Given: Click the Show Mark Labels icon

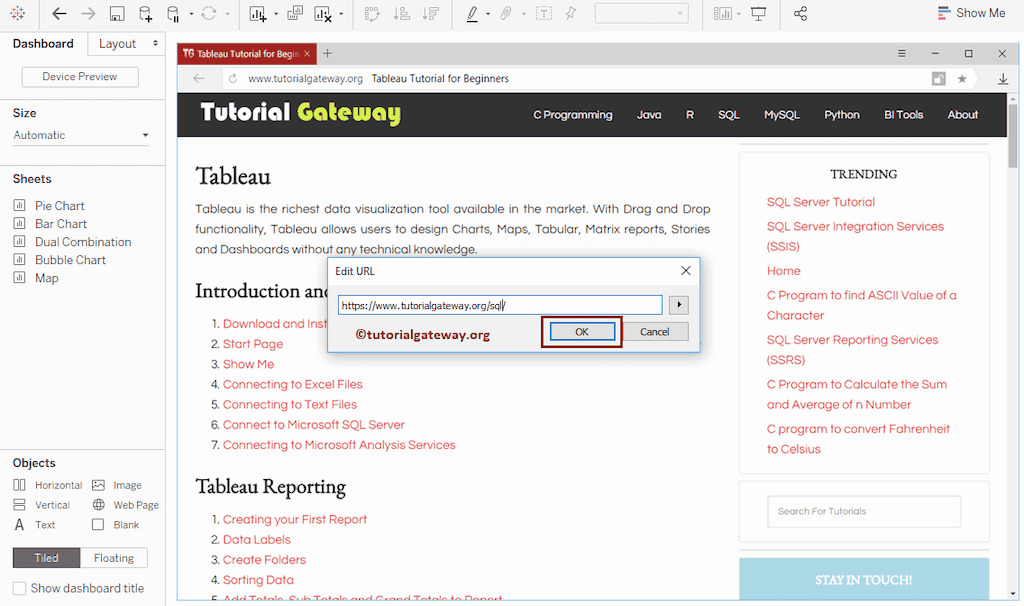Looking at the screenshot, I should (x=544, y=14).
